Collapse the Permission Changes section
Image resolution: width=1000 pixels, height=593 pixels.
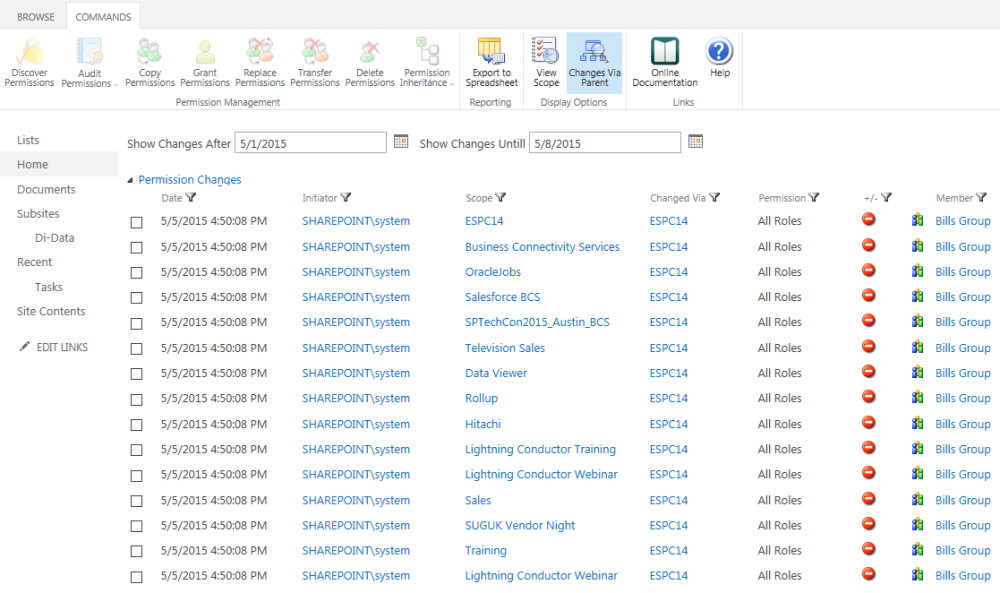[x=130, y=180]
